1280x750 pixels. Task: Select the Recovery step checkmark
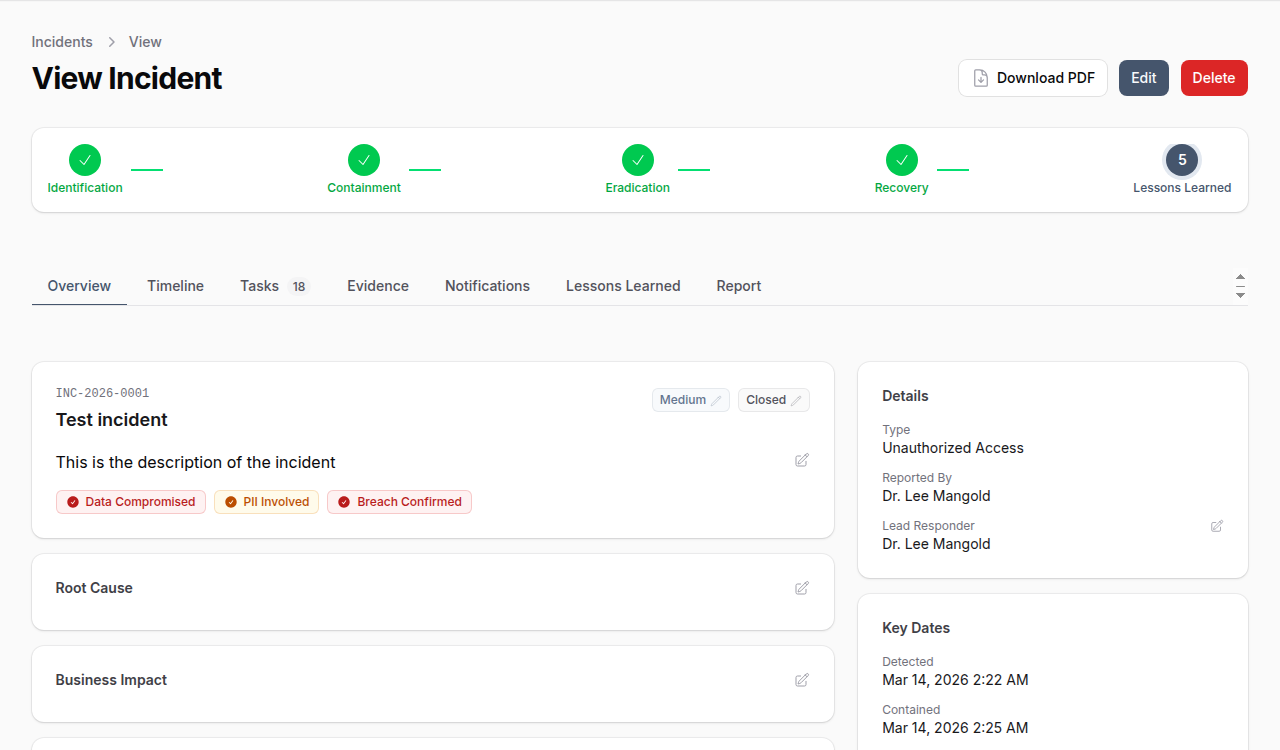pos(902,160)
